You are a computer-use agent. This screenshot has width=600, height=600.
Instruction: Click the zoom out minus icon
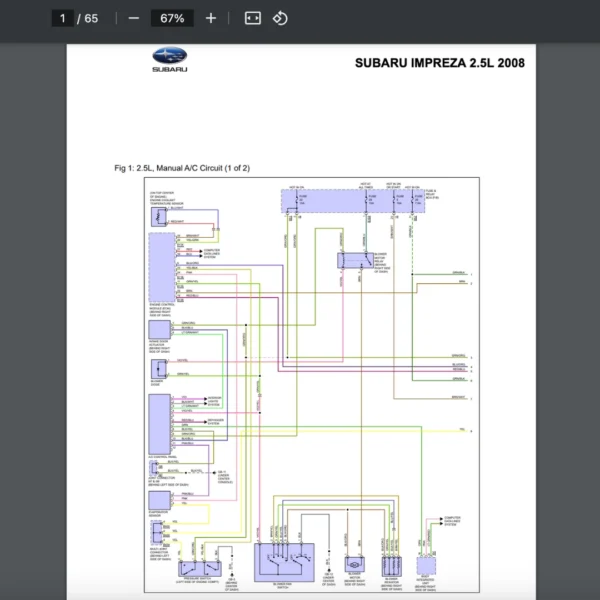134,18
